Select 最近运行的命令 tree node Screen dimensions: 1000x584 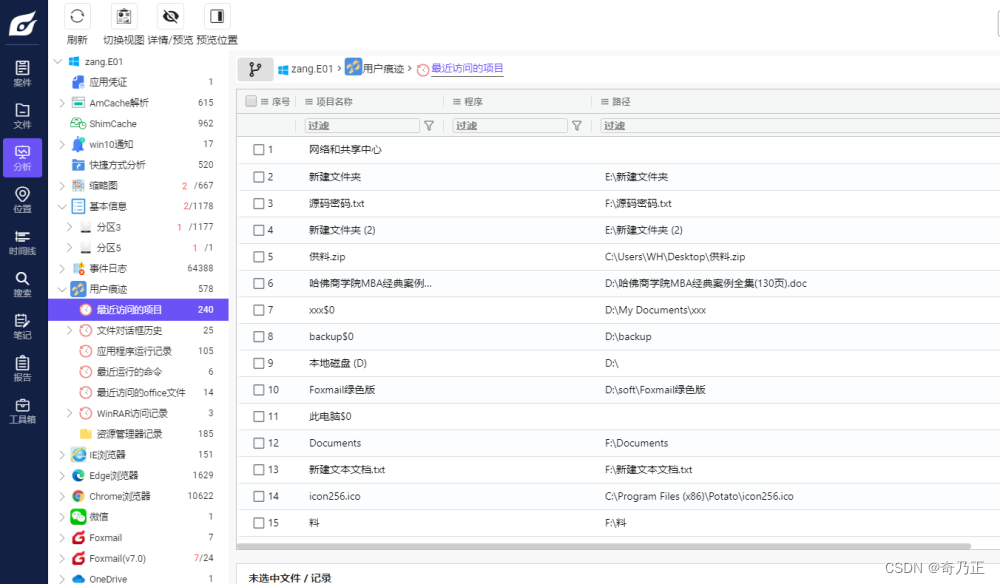click(129, 372)
